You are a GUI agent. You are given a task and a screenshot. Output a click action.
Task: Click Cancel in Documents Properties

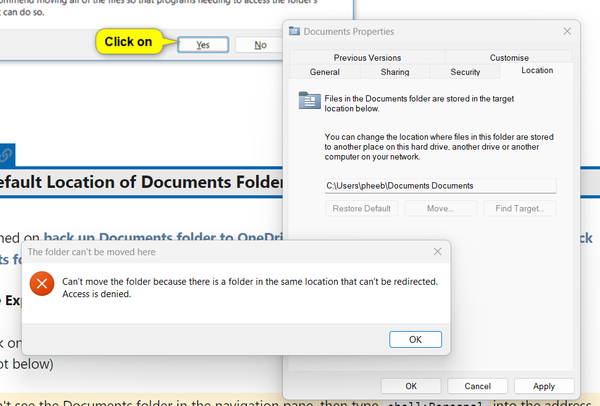[478, 386]
